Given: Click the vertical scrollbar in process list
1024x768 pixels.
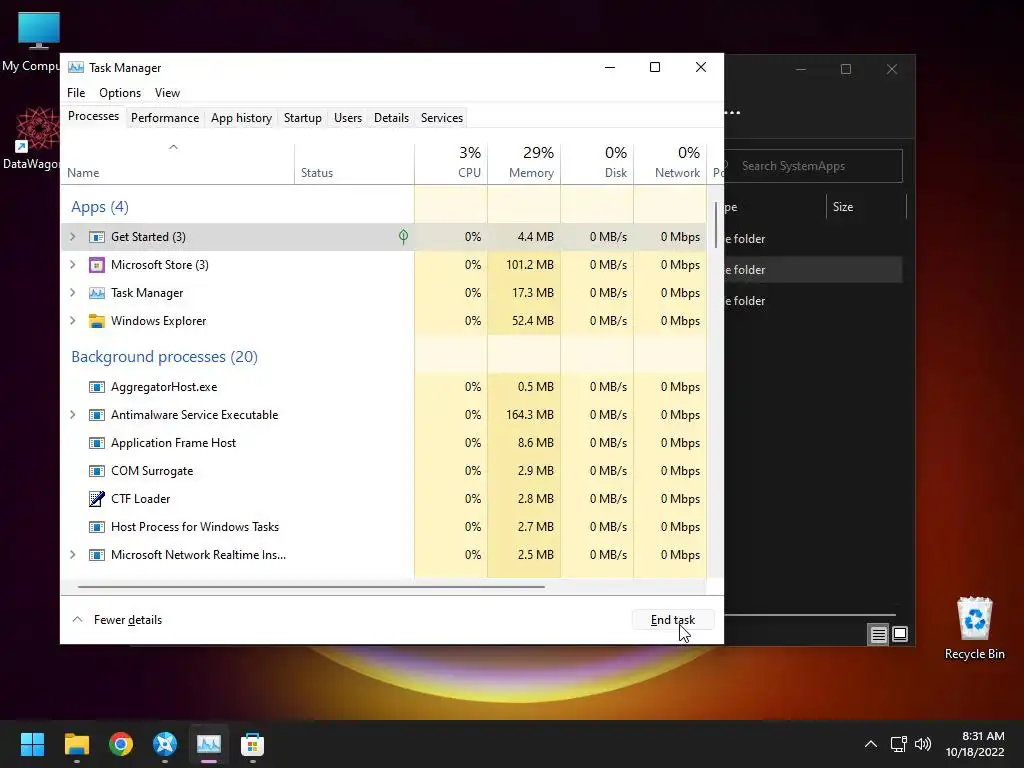Looking at the screenshot, I should click(x=716, y=225).
